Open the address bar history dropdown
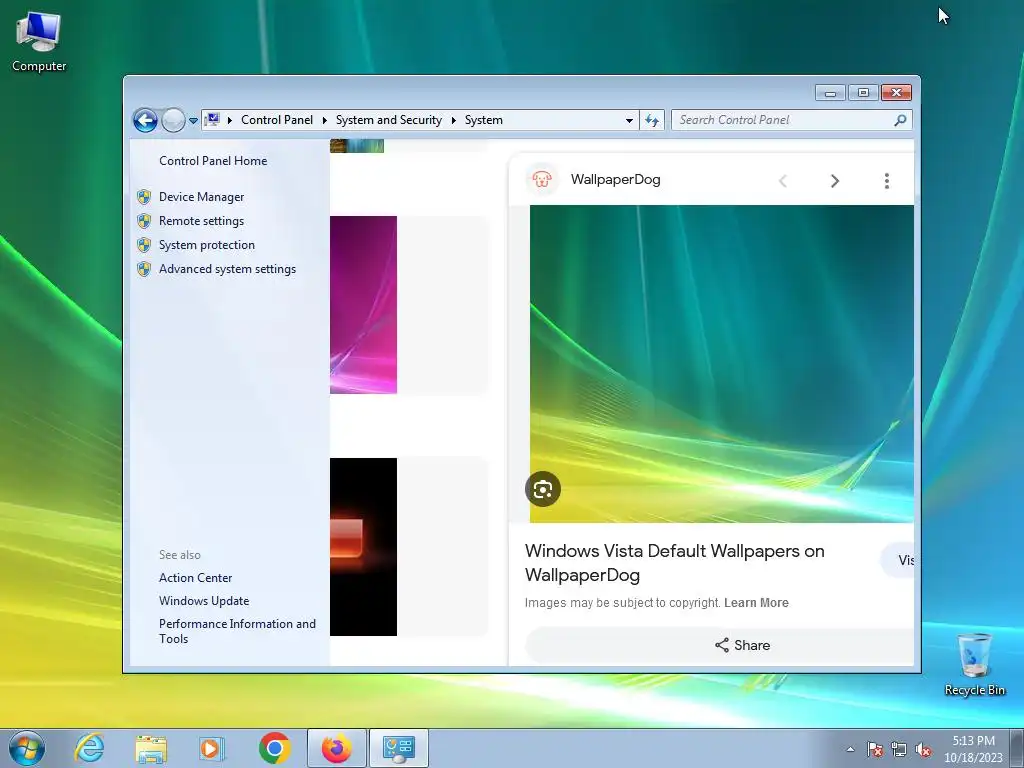This screenshot has height=768, width=1024. [629, 120]
